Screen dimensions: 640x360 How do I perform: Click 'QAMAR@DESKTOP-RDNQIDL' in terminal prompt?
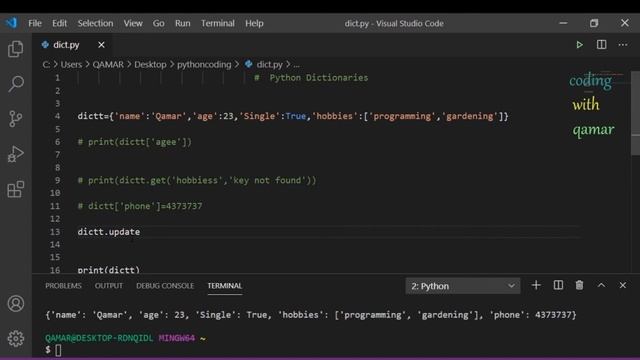(99, 338)
